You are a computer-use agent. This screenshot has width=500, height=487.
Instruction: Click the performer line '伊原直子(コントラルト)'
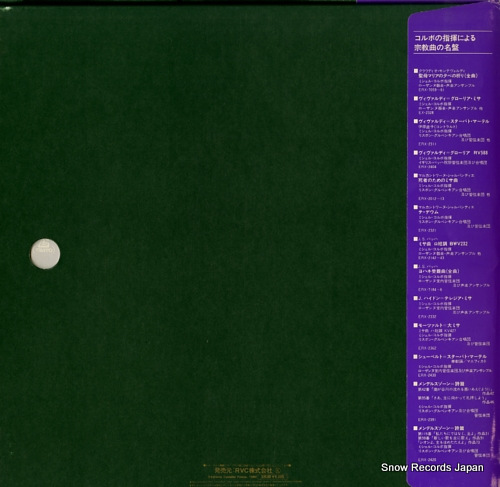438,127
